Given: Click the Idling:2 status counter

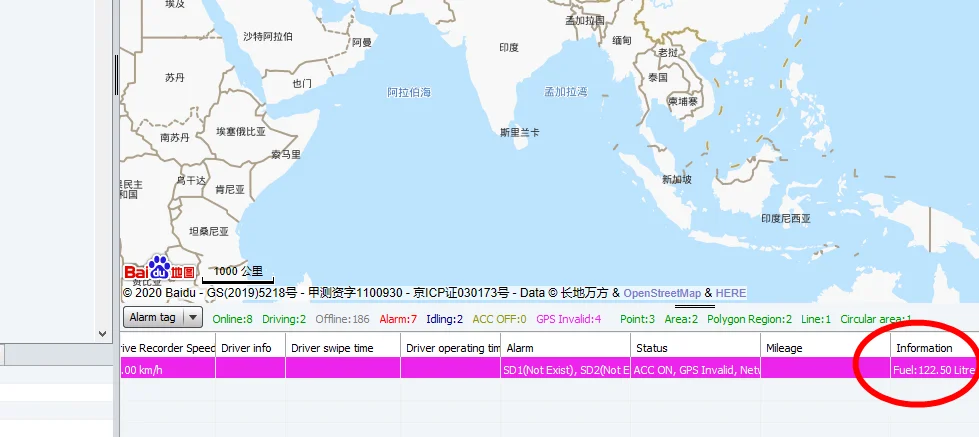Looking at the screenshot, I should tap(445, 319).
